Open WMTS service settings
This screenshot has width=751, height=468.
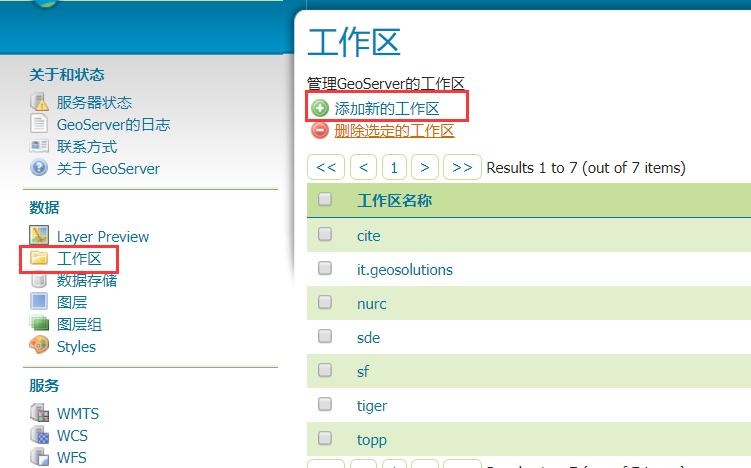click(78, 413)
